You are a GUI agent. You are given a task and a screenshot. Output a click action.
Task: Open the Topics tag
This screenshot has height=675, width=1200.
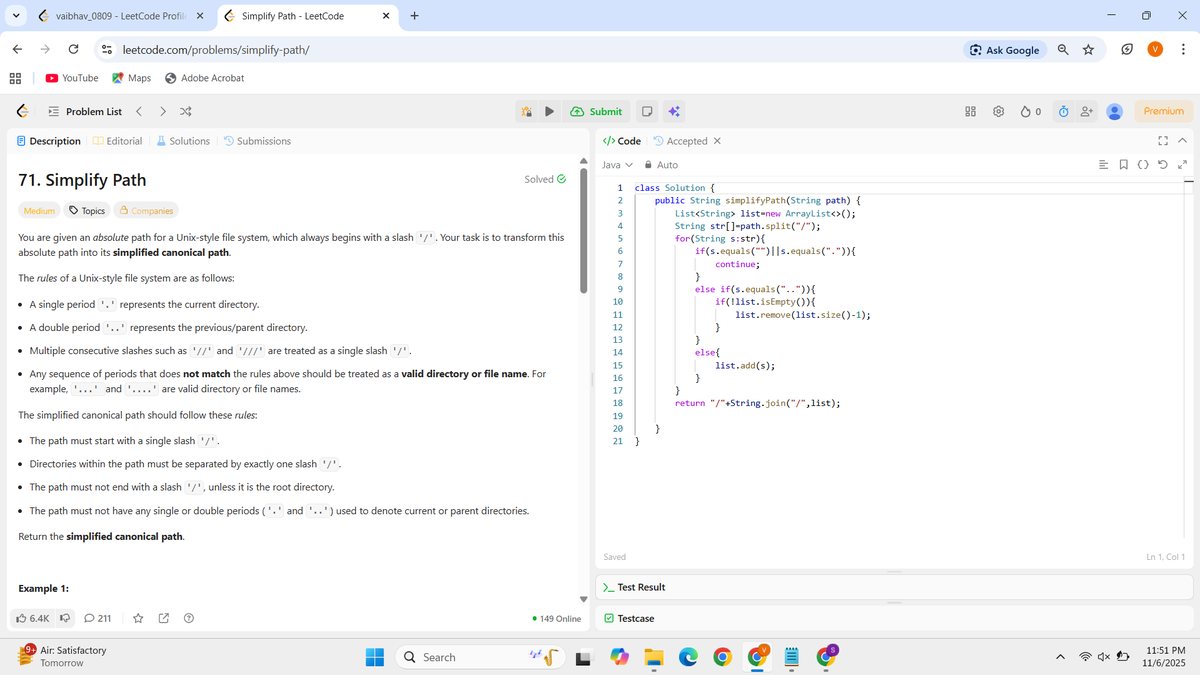point(87,211)
